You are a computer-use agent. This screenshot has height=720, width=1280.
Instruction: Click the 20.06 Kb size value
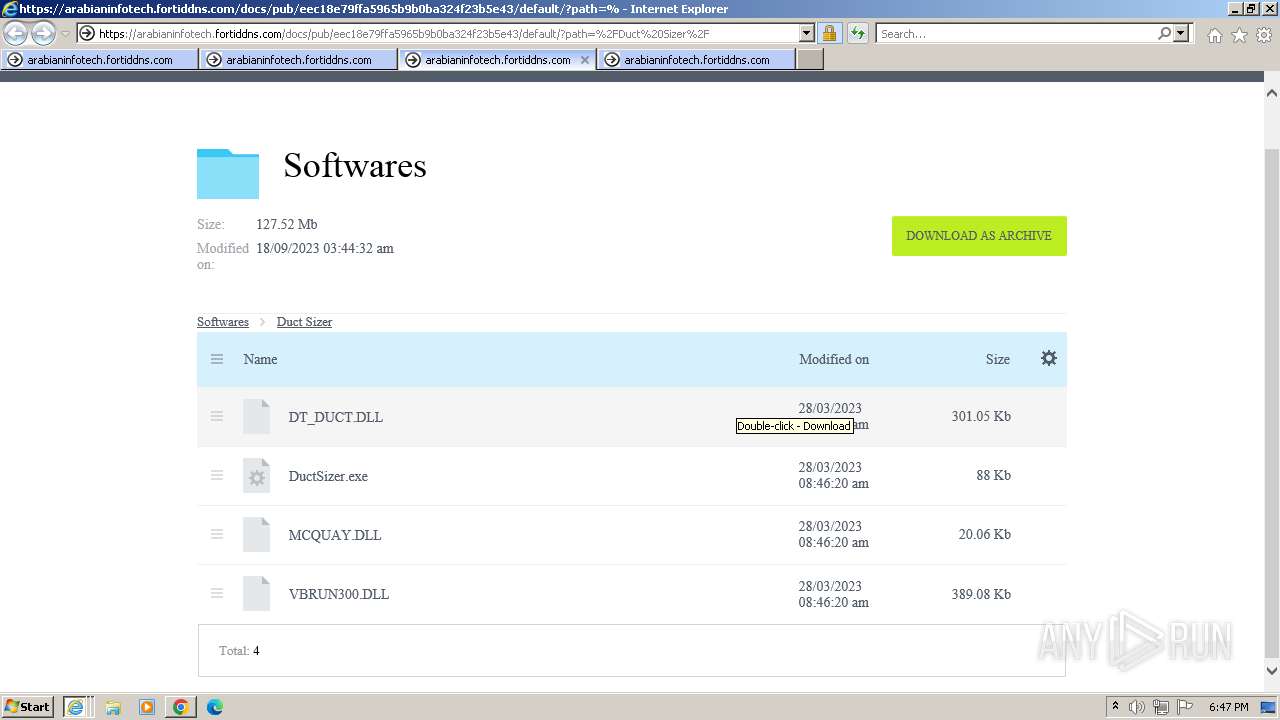point(985,534)
